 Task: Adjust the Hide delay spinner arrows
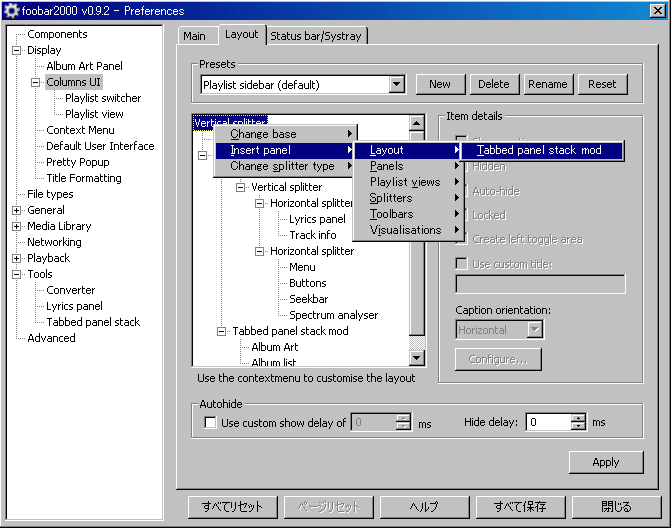point(578,422)
